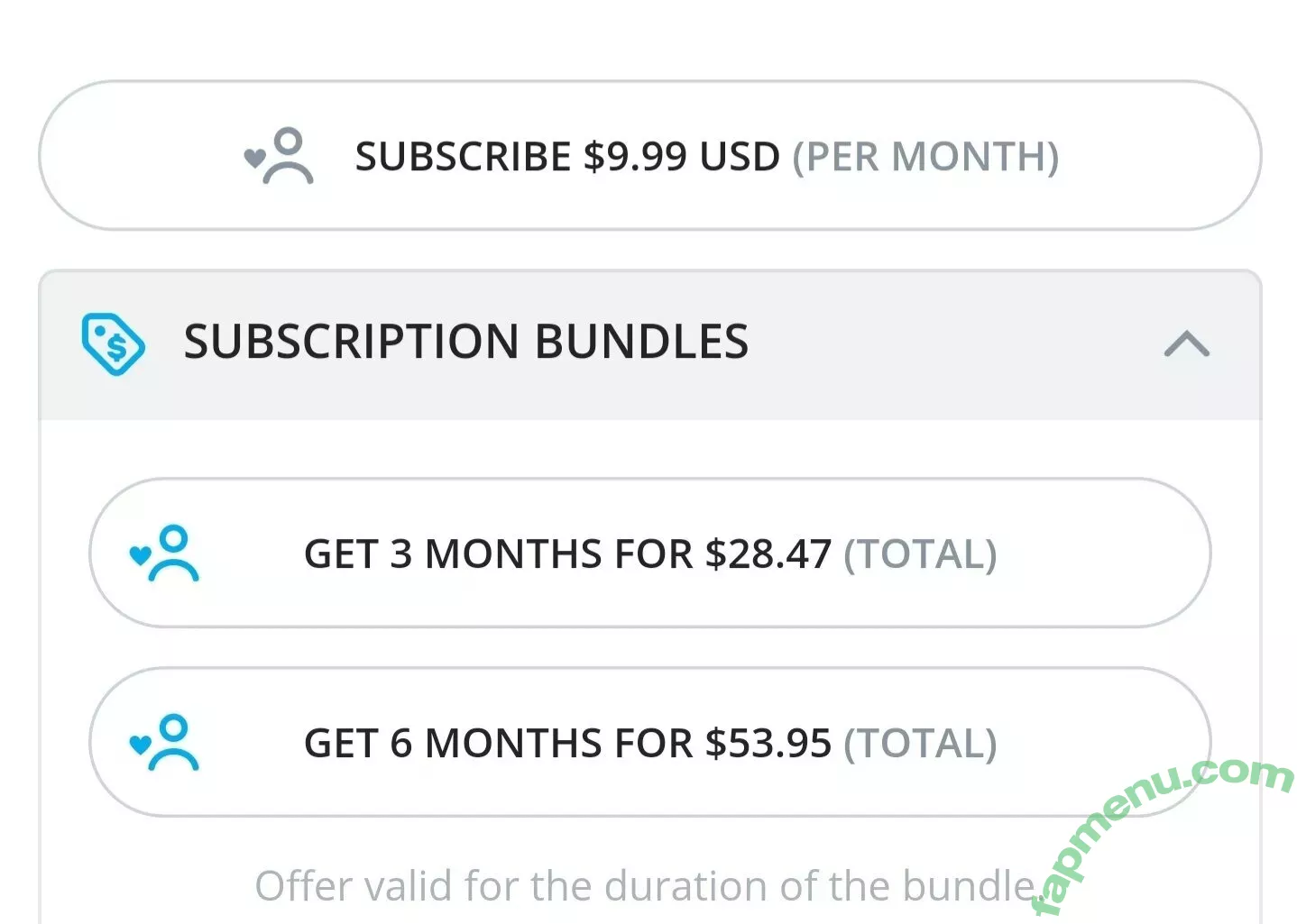The width and height of the screenshot is (1297, 924).
Task: Click the Subscription Bundles header title
Action: [465, 343]
